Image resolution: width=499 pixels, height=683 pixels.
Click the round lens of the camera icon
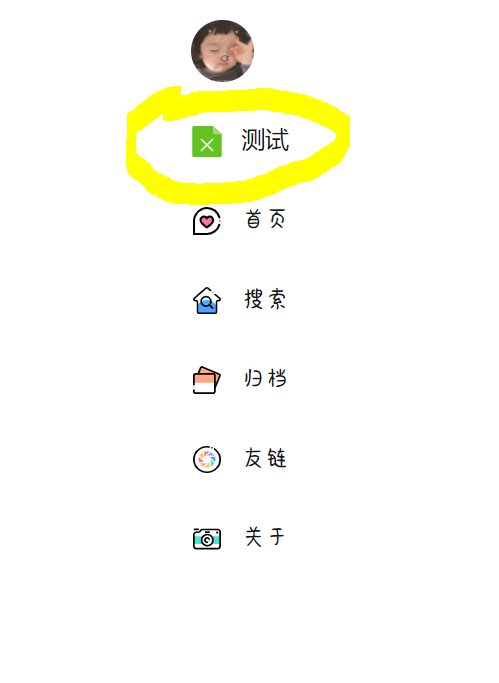[207, 540]
